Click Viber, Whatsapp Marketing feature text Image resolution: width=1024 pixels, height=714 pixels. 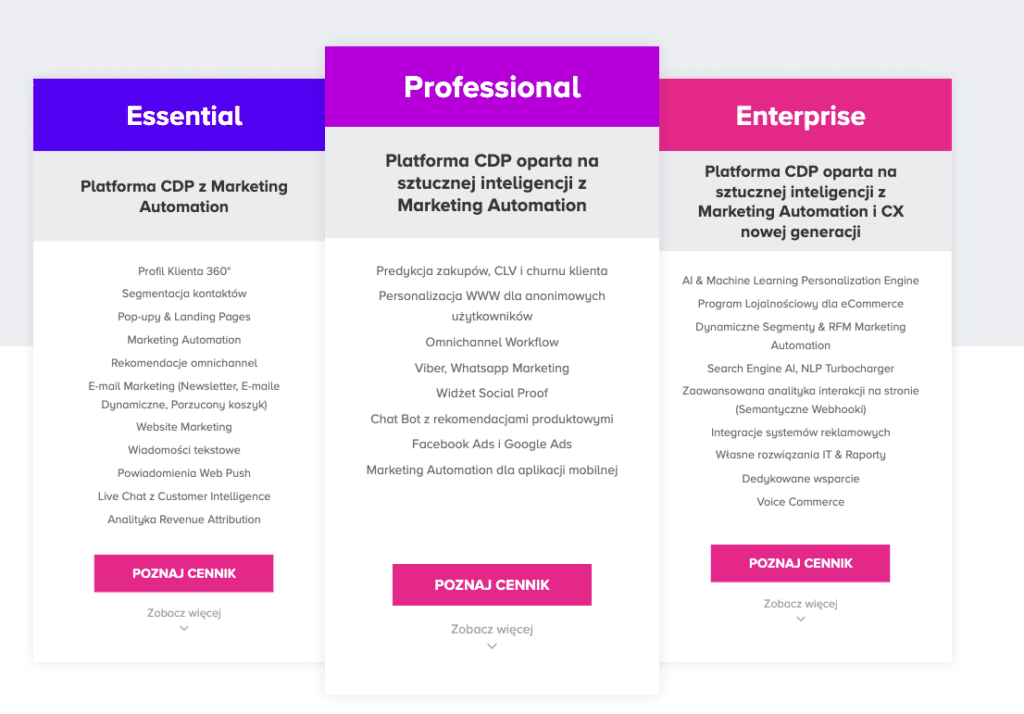click(492, 368)
